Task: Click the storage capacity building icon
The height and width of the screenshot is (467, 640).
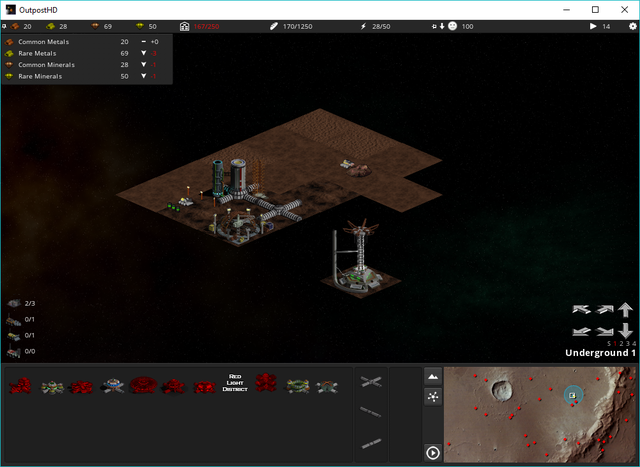Action: [184, 26]
